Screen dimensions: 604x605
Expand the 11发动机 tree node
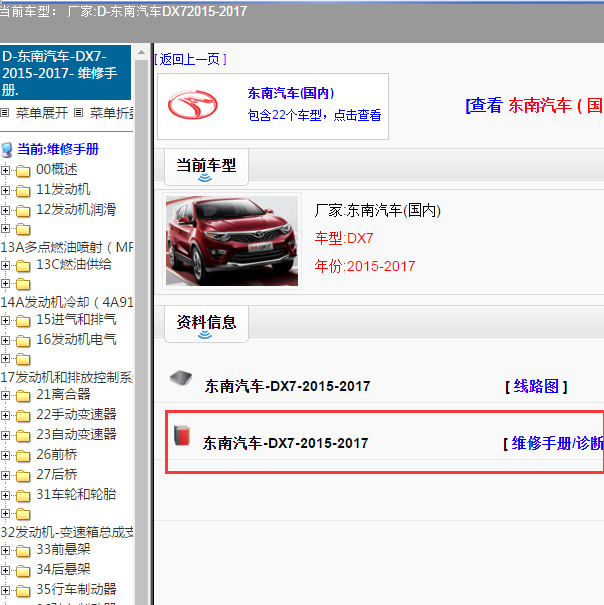pos(5,190)
